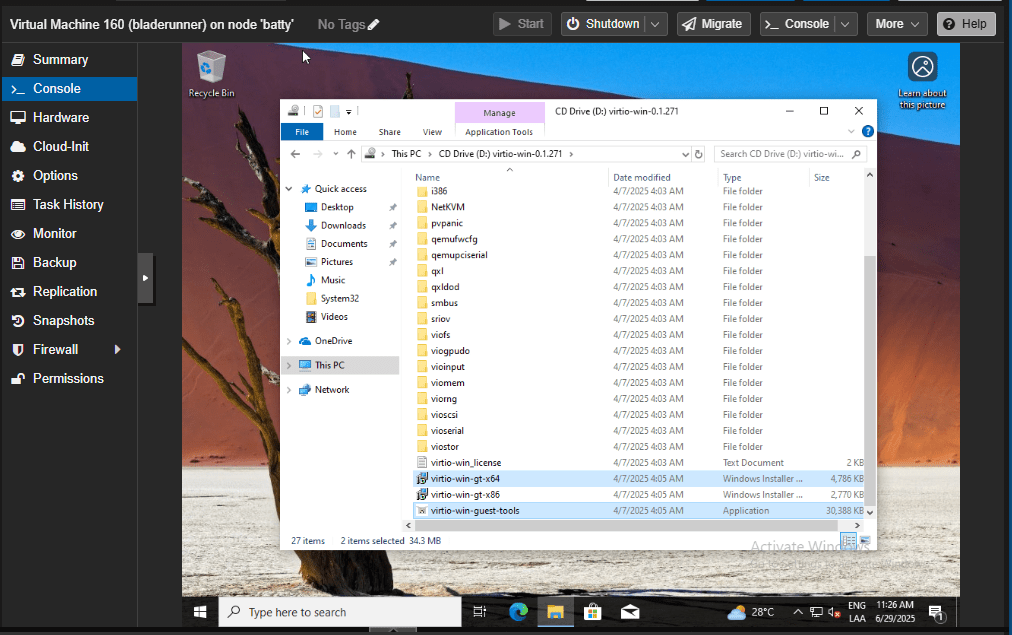This screenshot has height=635, width=1012.
Task: Expand the OneDrive tree node
Action: point(290,341)
